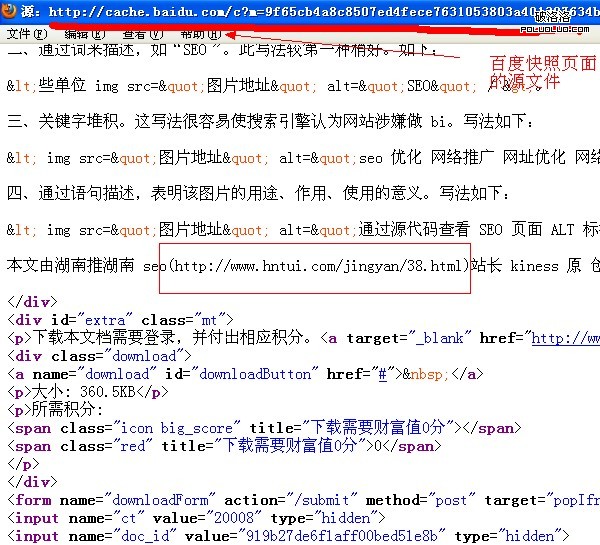Click the name="download" attribute text
The image size is (600, 545).
point(95,374)
